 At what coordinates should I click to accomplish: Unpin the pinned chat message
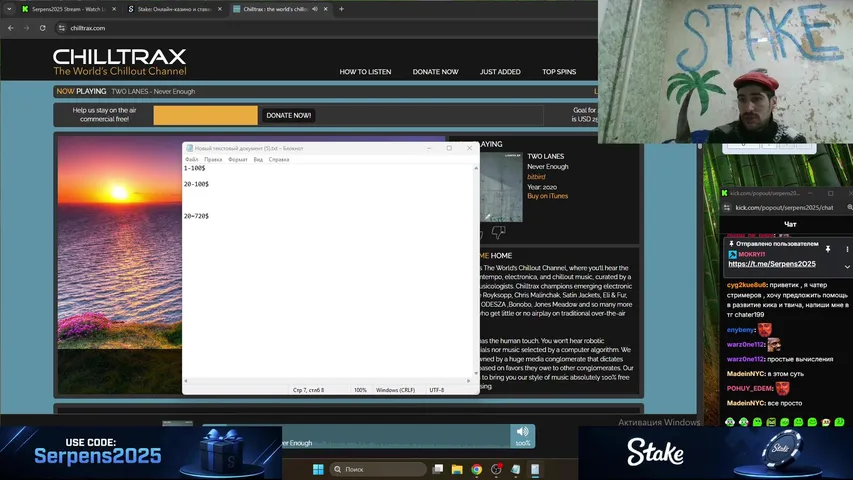827,249
